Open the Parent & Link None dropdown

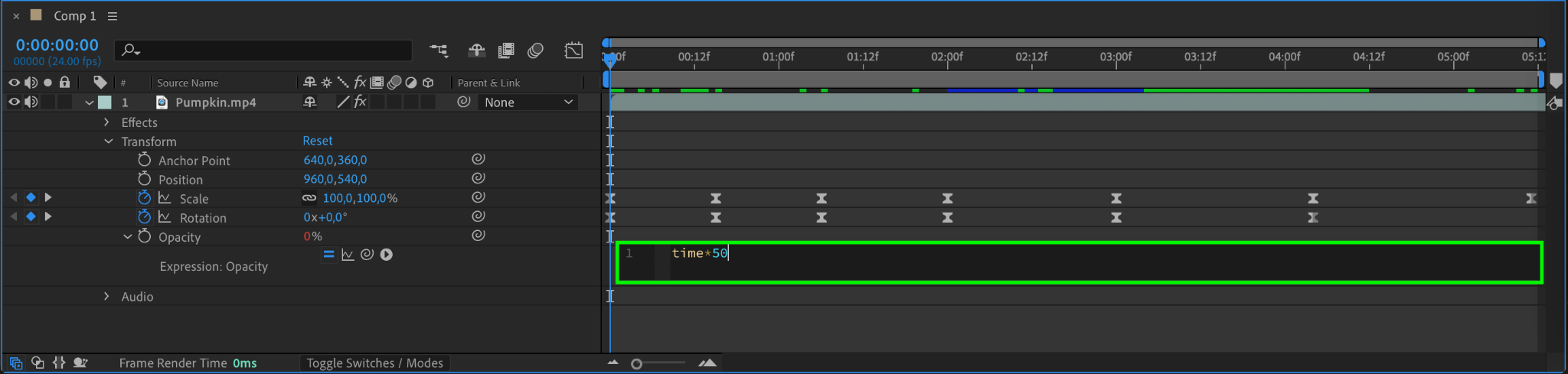[x=528, y=102]
